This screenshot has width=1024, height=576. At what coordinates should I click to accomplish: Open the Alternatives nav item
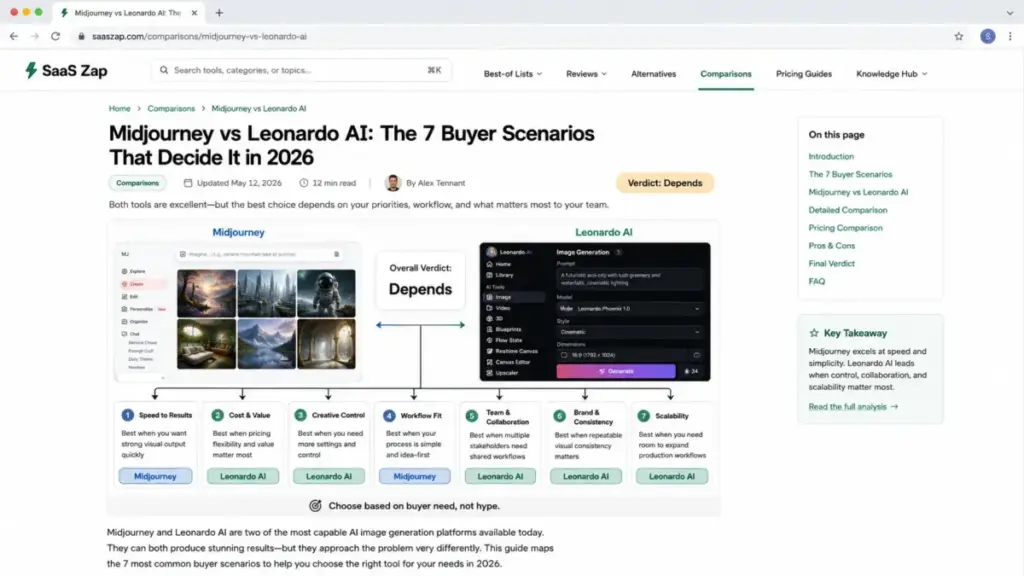click(653, 74)
